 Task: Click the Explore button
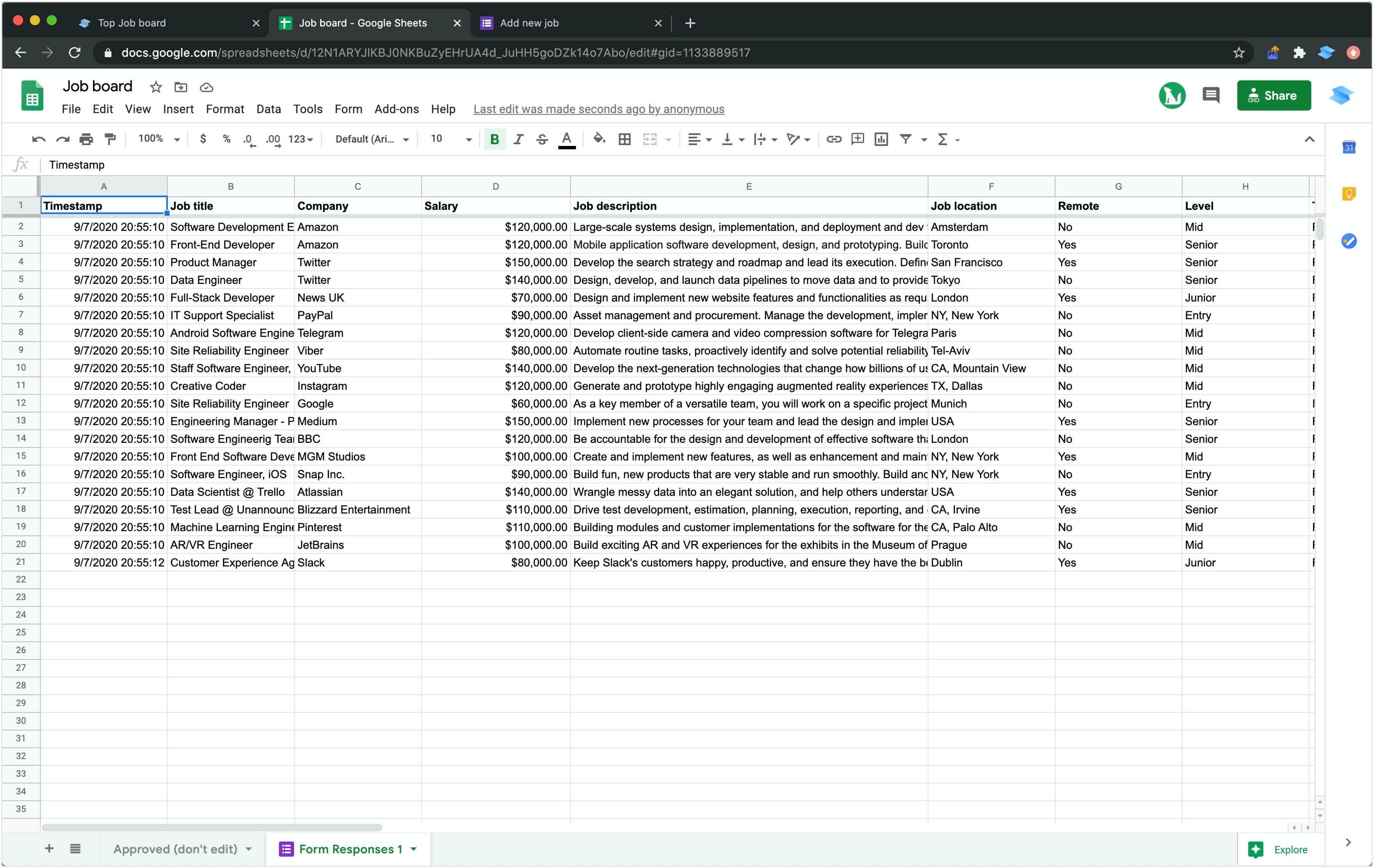click(1278, 849)
